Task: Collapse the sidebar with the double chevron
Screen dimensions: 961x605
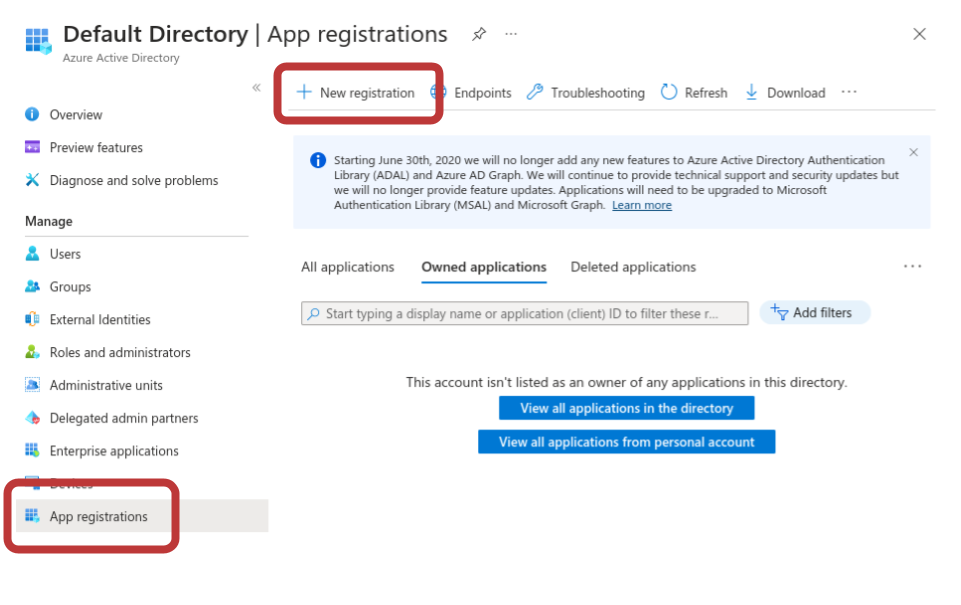Action: pos(256,87)
